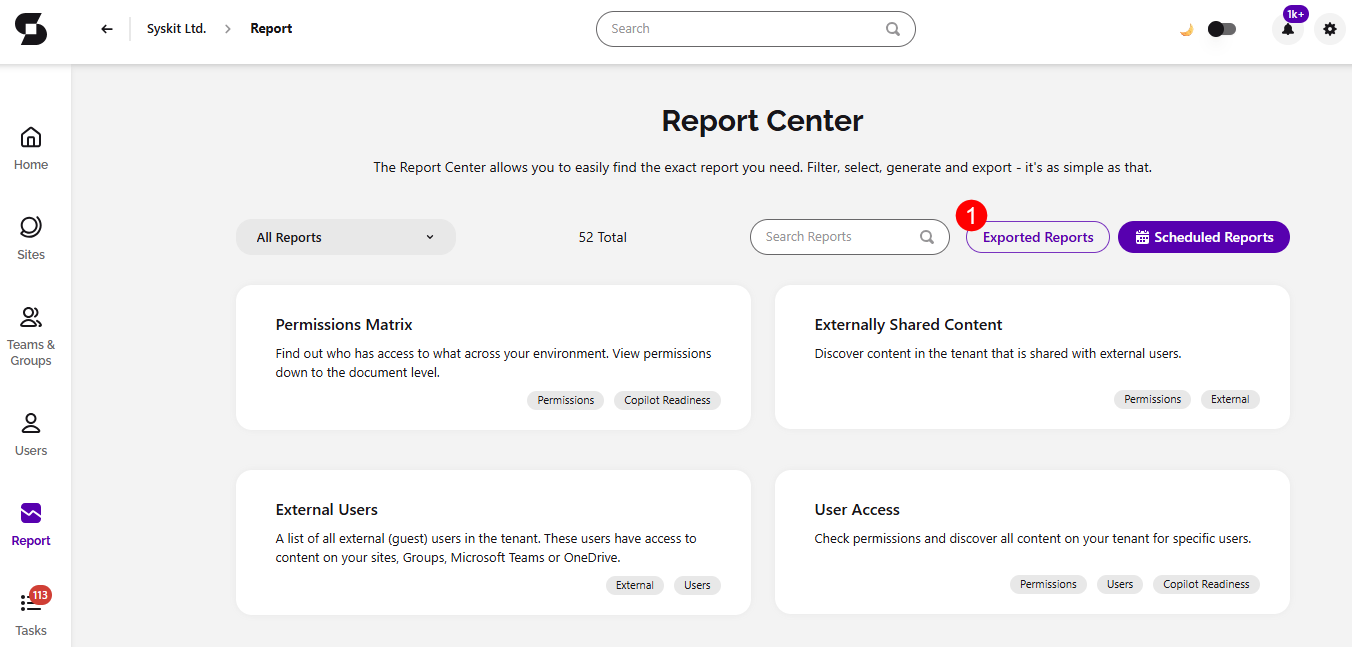Click the 52 Total count text

pyautogui.click(x=602, y=237)
